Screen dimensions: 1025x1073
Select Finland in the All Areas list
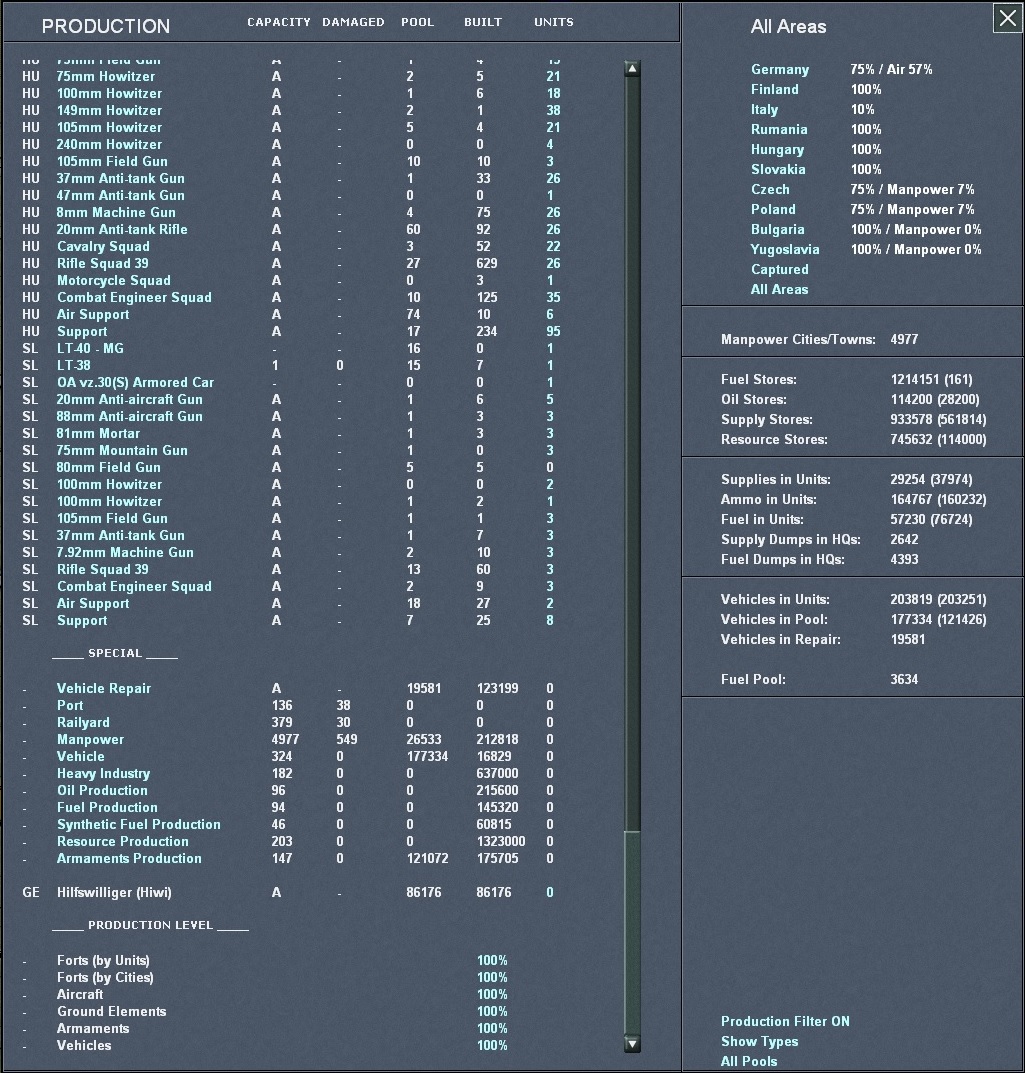775,89
